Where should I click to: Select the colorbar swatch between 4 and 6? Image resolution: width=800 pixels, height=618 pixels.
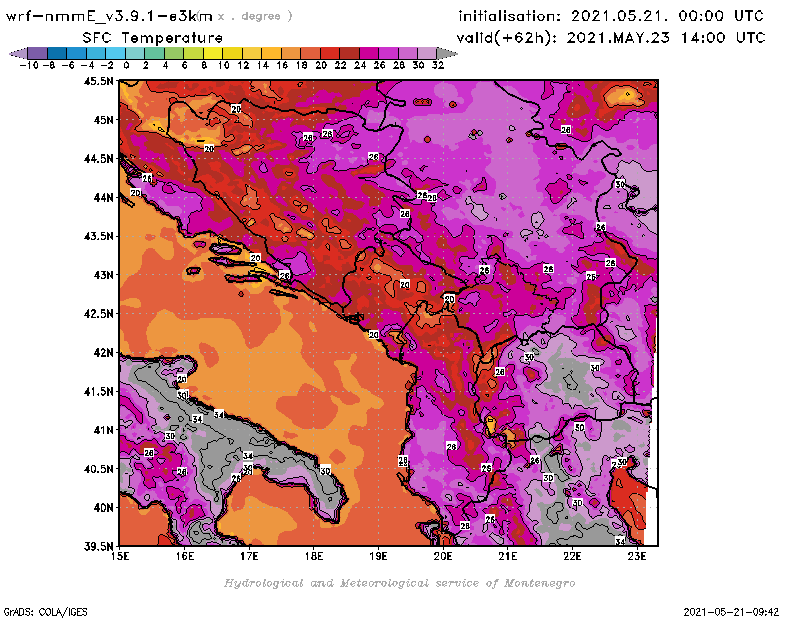(x=174, y=53)
